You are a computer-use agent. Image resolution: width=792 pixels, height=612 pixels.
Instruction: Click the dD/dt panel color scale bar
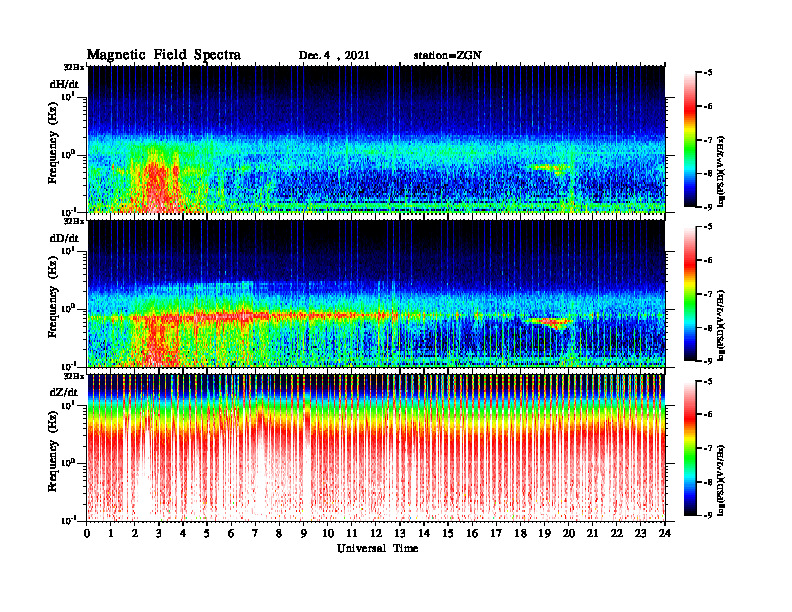[x=690, y=294]
